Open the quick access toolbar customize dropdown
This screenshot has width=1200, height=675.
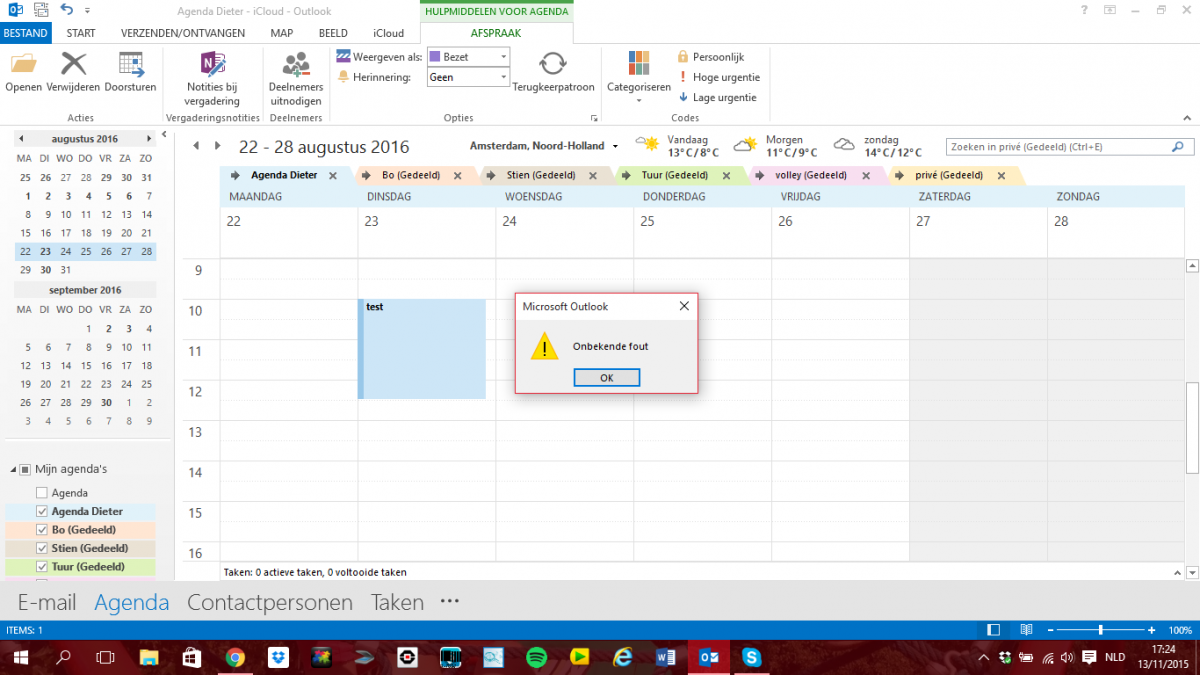click(x=87, y=10)
